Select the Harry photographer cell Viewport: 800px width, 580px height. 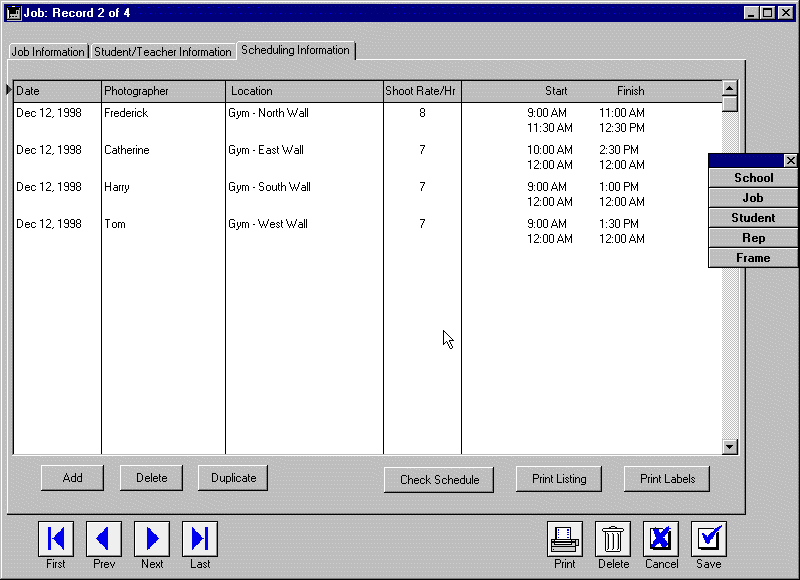coord(117,187)
